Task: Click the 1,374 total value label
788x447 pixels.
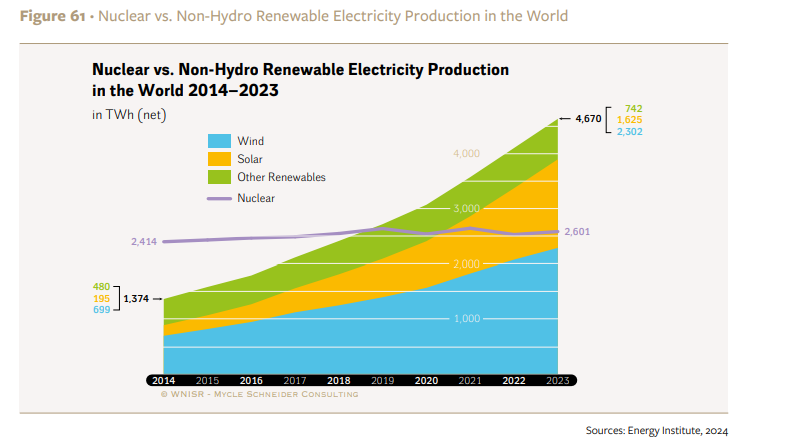Action: click(136, 299)
